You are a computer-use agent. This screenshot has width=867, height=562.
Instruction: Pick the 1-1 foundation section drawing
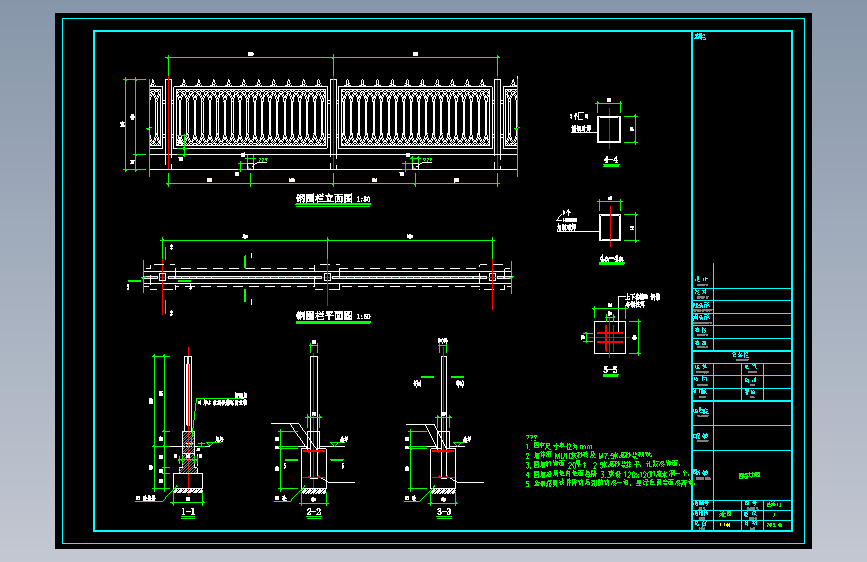188,426
